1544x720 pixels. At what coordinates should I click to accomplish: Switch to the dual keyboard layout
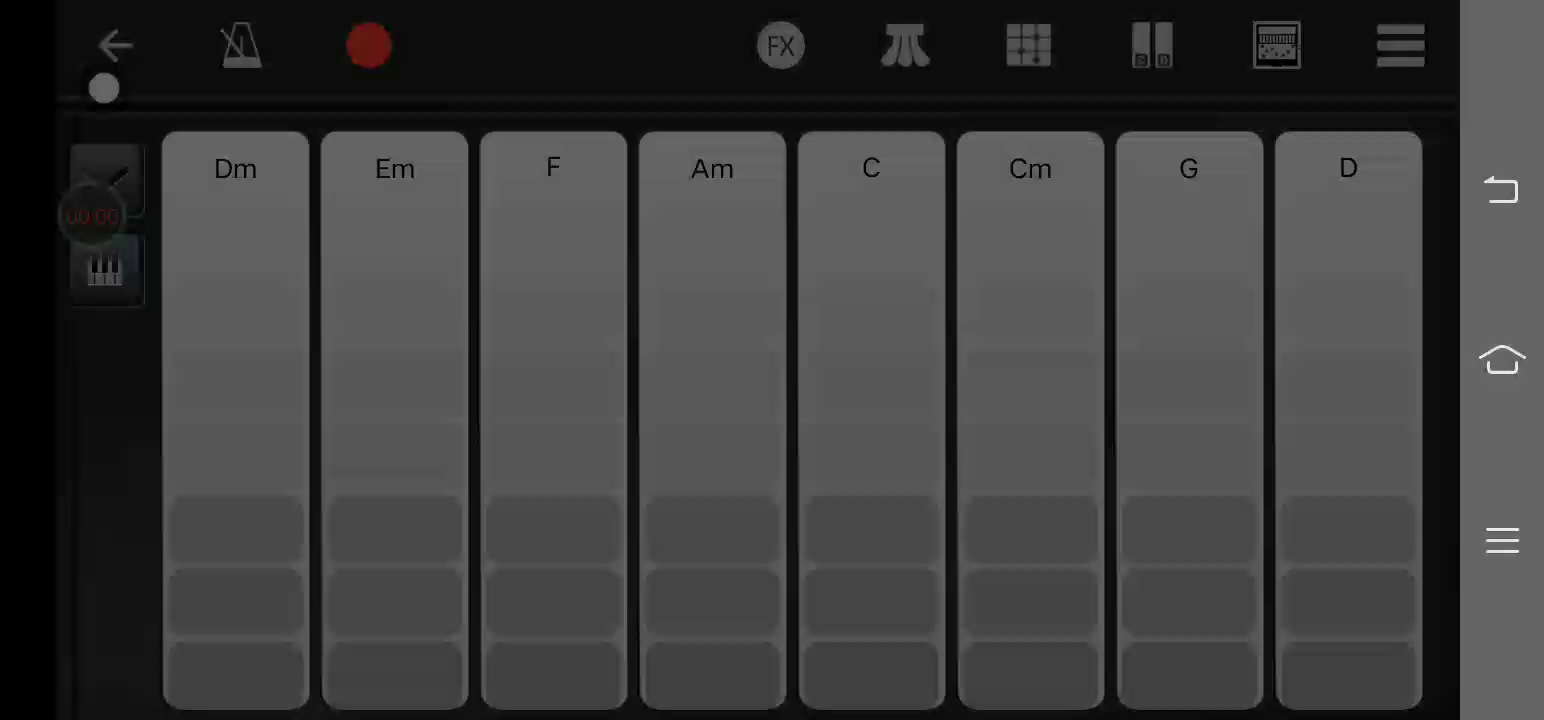coord(1152,46)
